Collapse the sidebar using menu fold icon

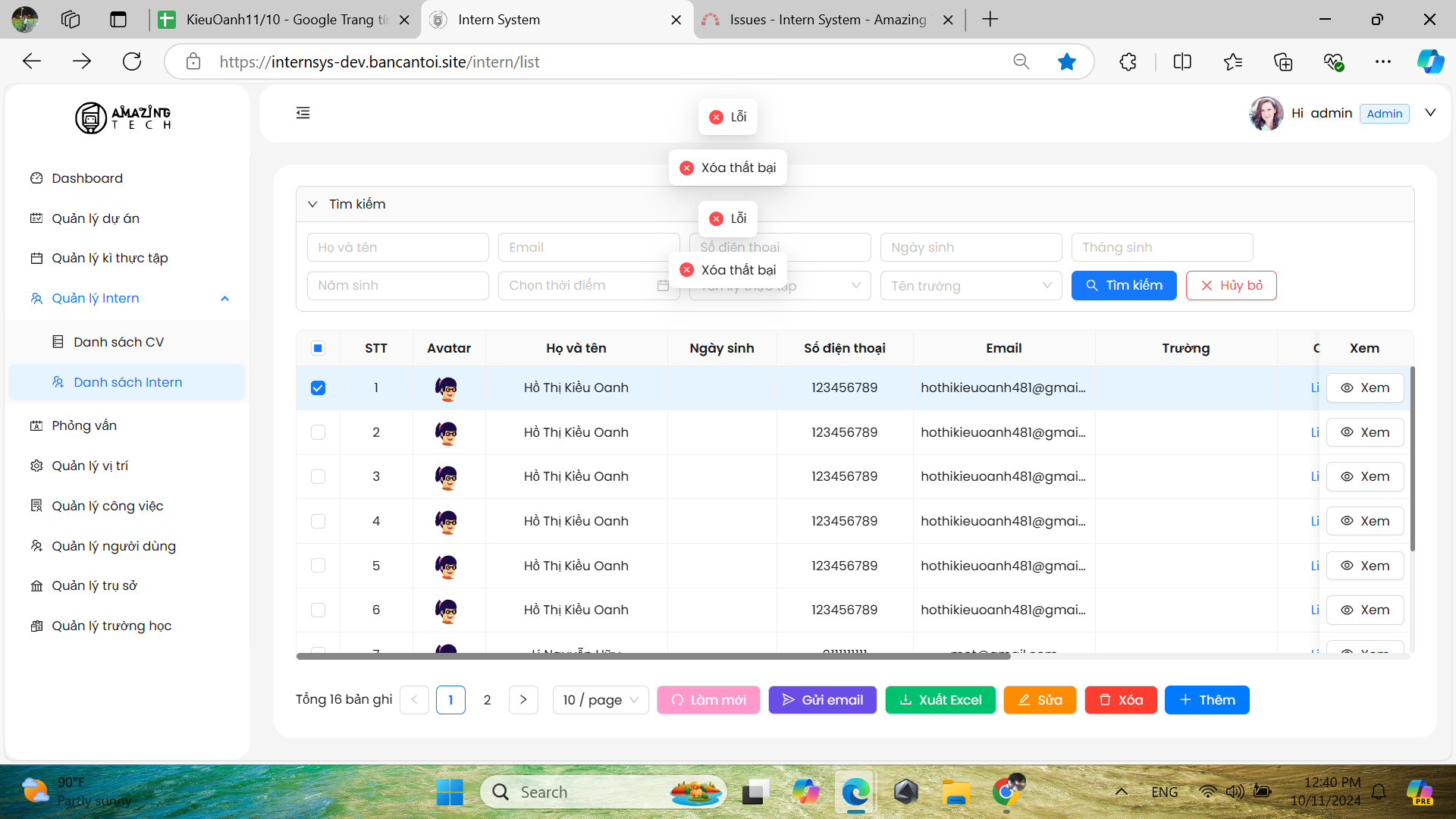coord(303,113)
